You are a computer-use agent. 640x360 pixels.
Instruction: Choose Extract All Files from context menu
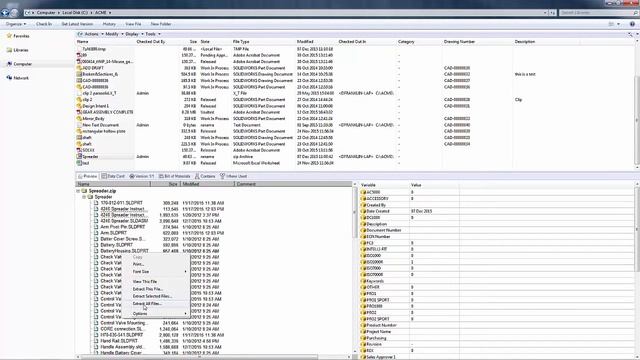click(156, 304)
